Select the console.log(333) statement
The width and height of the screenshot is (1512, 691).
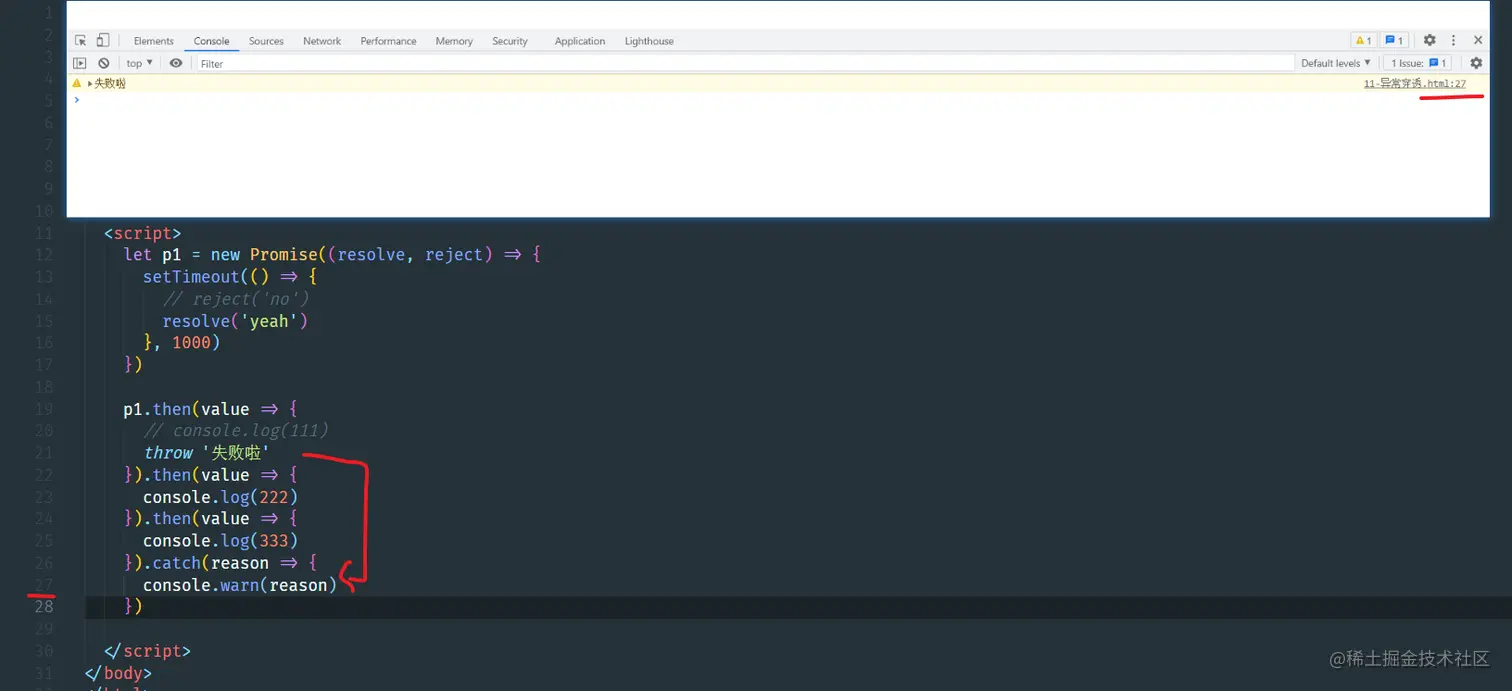221,541
